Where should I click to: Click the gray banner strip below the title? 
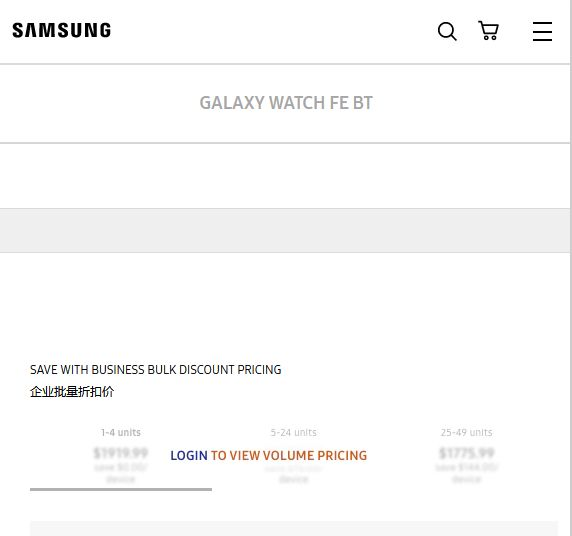pos(285,231)
